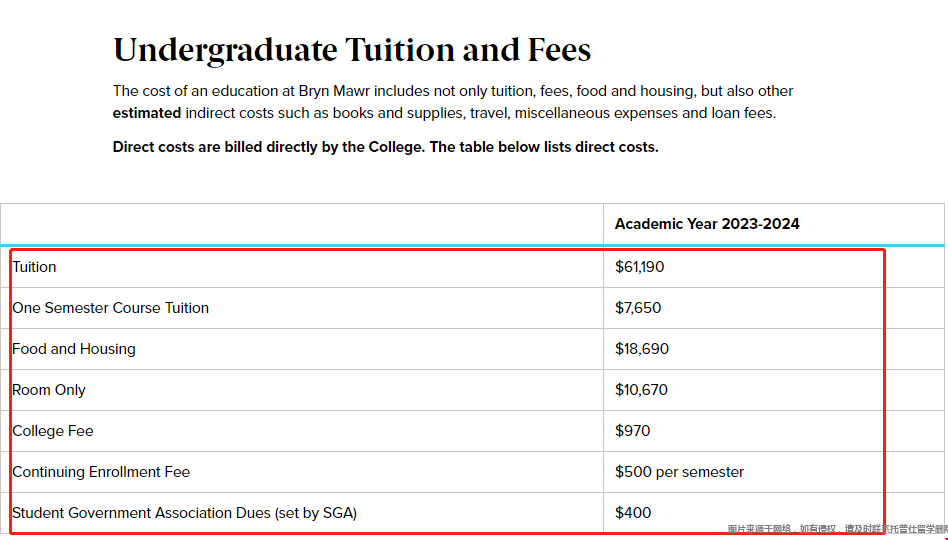Click the $7,650 amount cell
948x540 pixels.
coord(638,308)
